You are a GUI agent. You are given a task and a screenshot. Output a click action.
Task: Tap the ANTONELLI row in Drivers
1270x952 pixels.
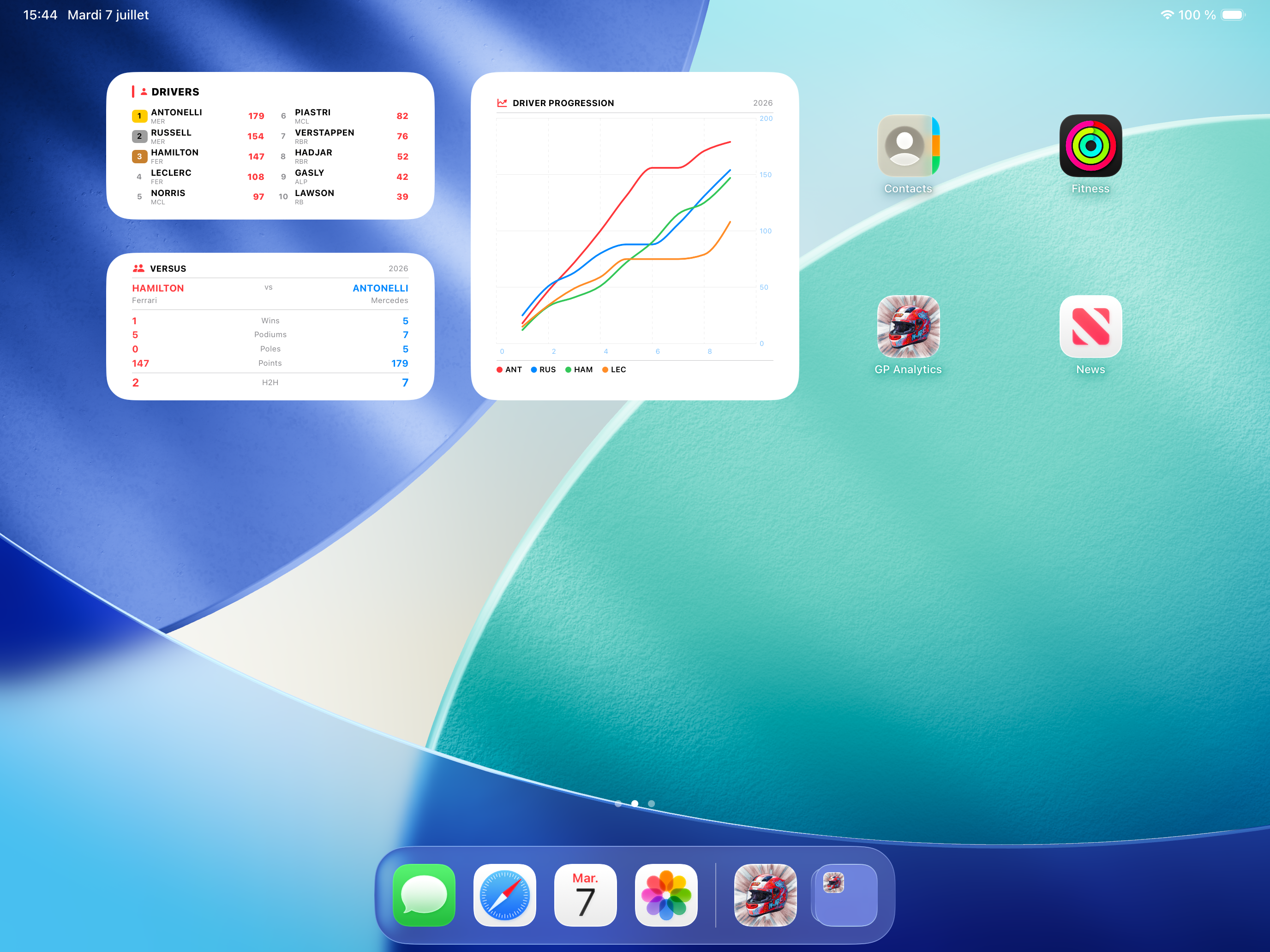coord(198,116)
